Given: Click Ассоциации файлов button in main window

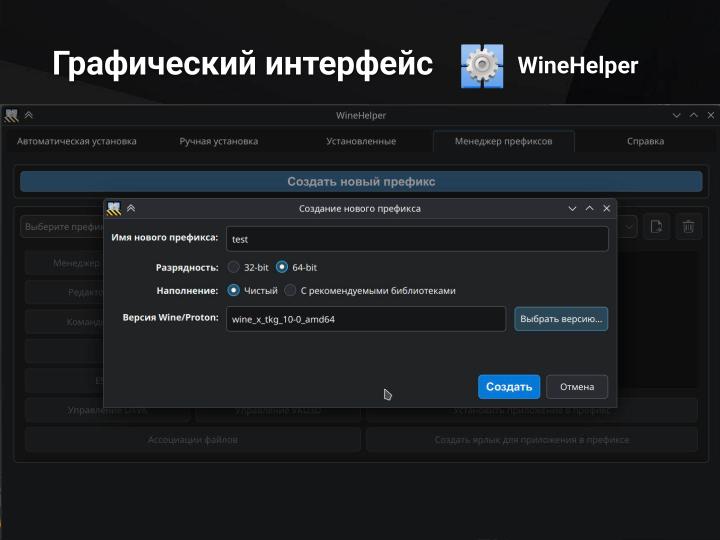Looking at the screenshot, I should (x=193, y=440).
